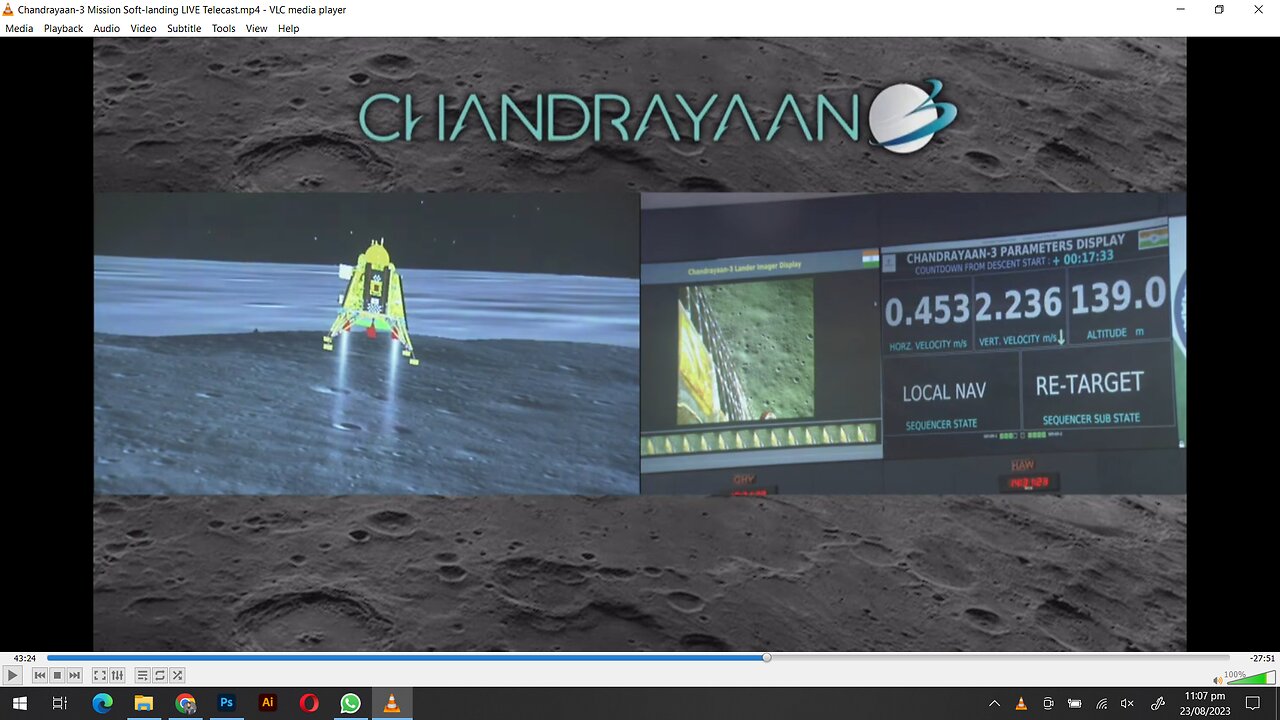Click the VLC taskbar button
The height and width of the screenshot is (720, 1280).
click(392, 703)
